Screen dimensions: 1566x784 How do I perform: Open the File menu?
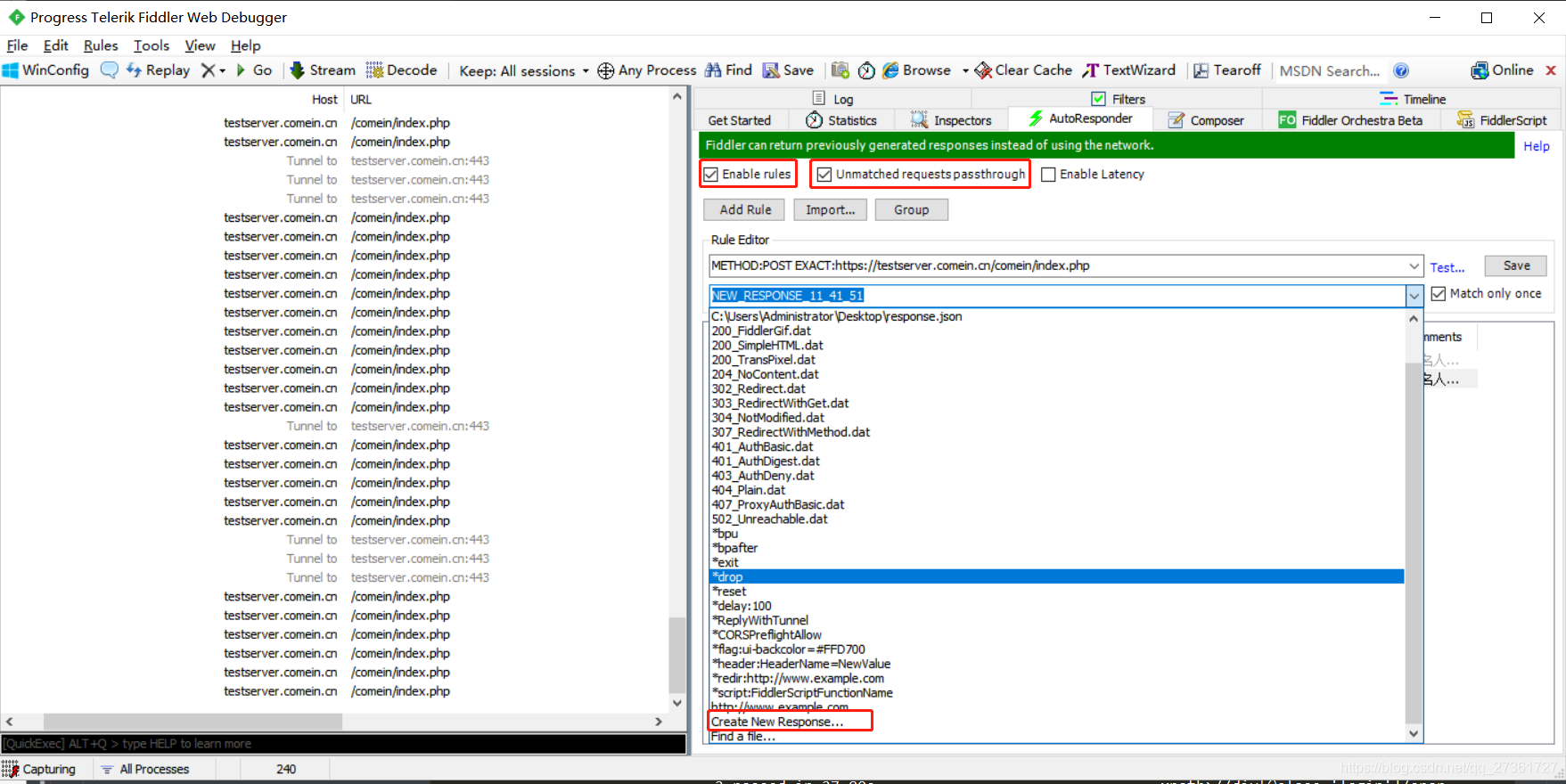coord(17,45)
